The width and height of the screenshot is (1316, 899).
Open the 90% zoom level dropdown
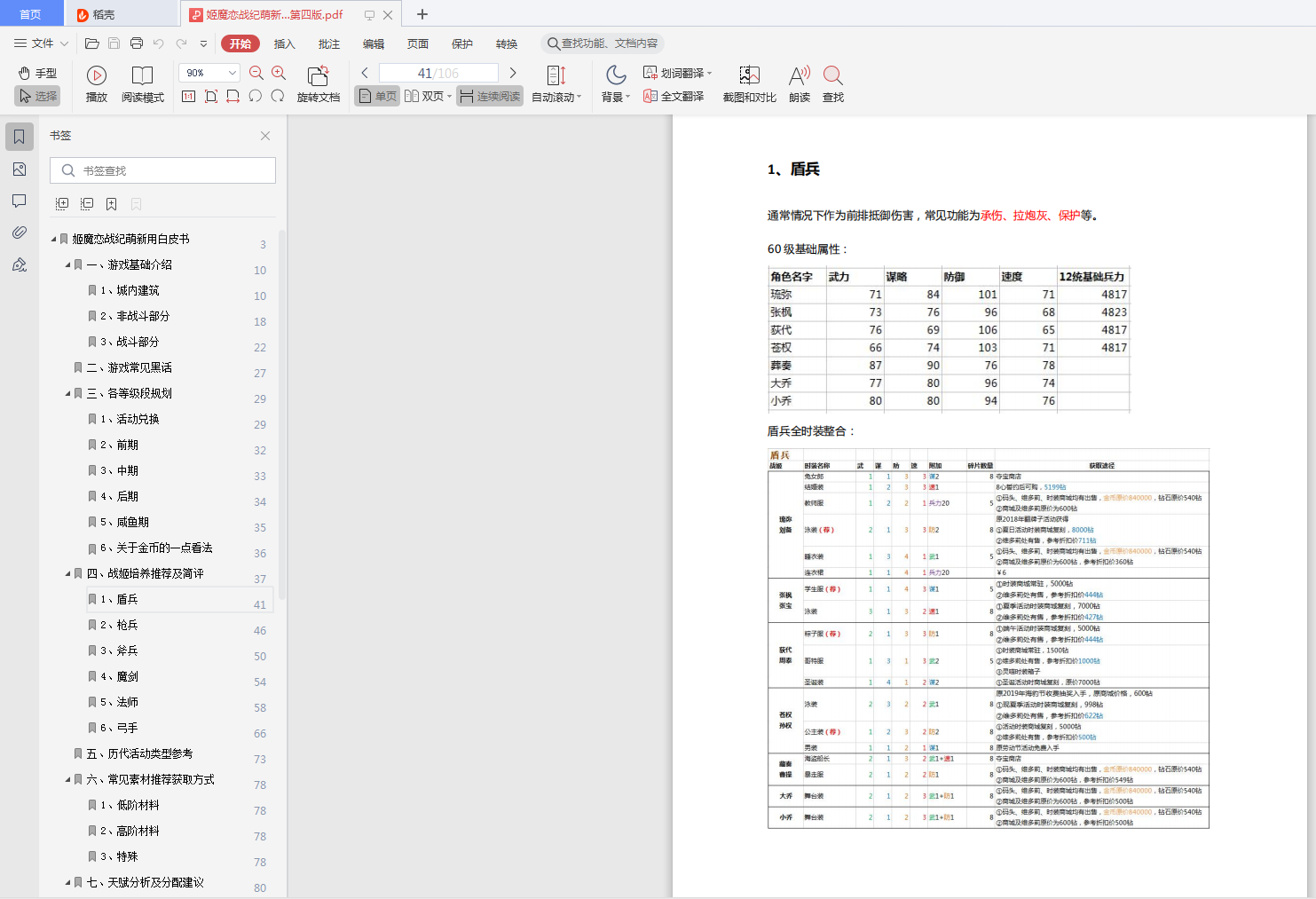[x=209, y=73]
